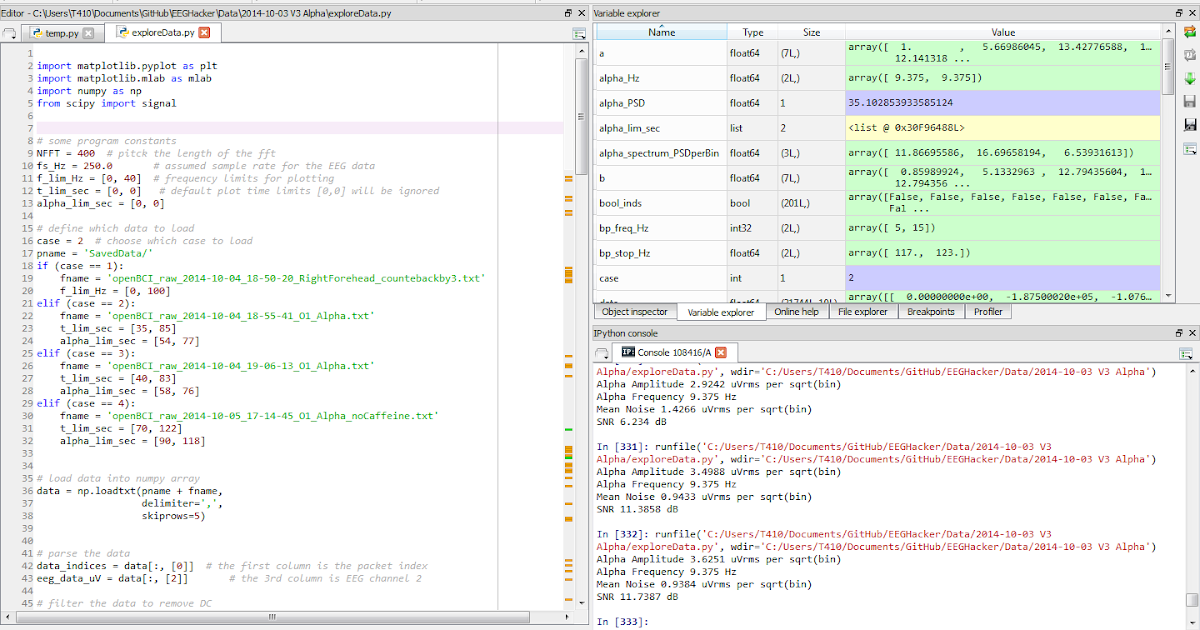Click the save data as icon
The image size is (1200, 630).
pos(1189,122)
